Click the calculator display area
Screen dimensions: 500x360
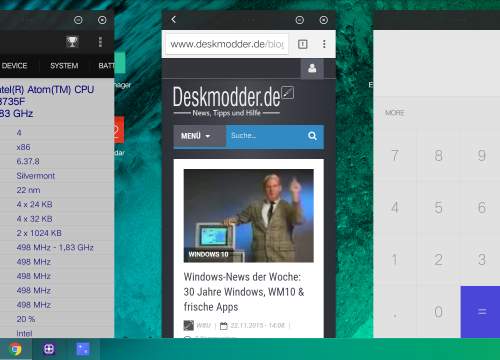[x=437, y=63]
